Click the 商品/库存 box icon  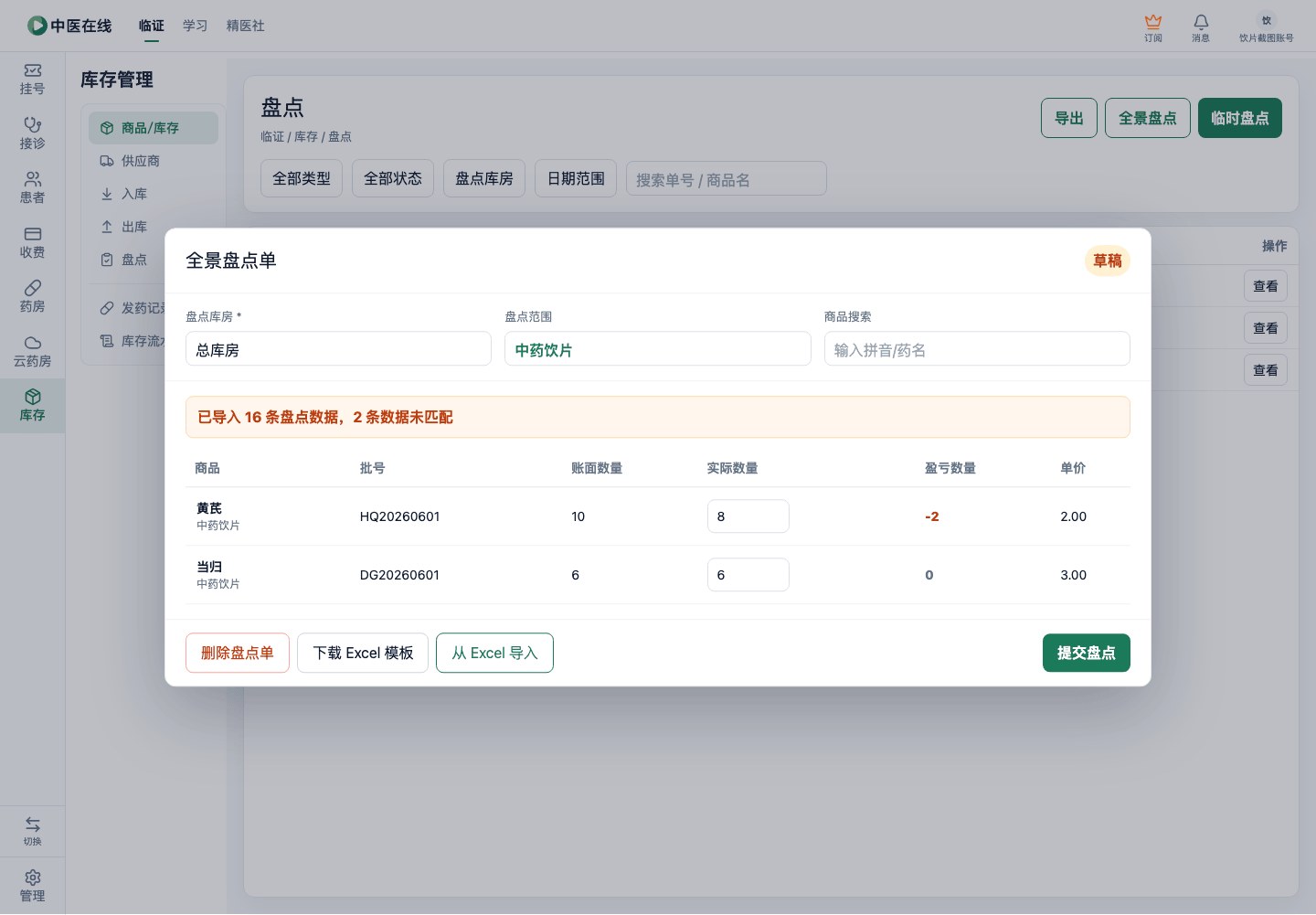tap(107, 128)
